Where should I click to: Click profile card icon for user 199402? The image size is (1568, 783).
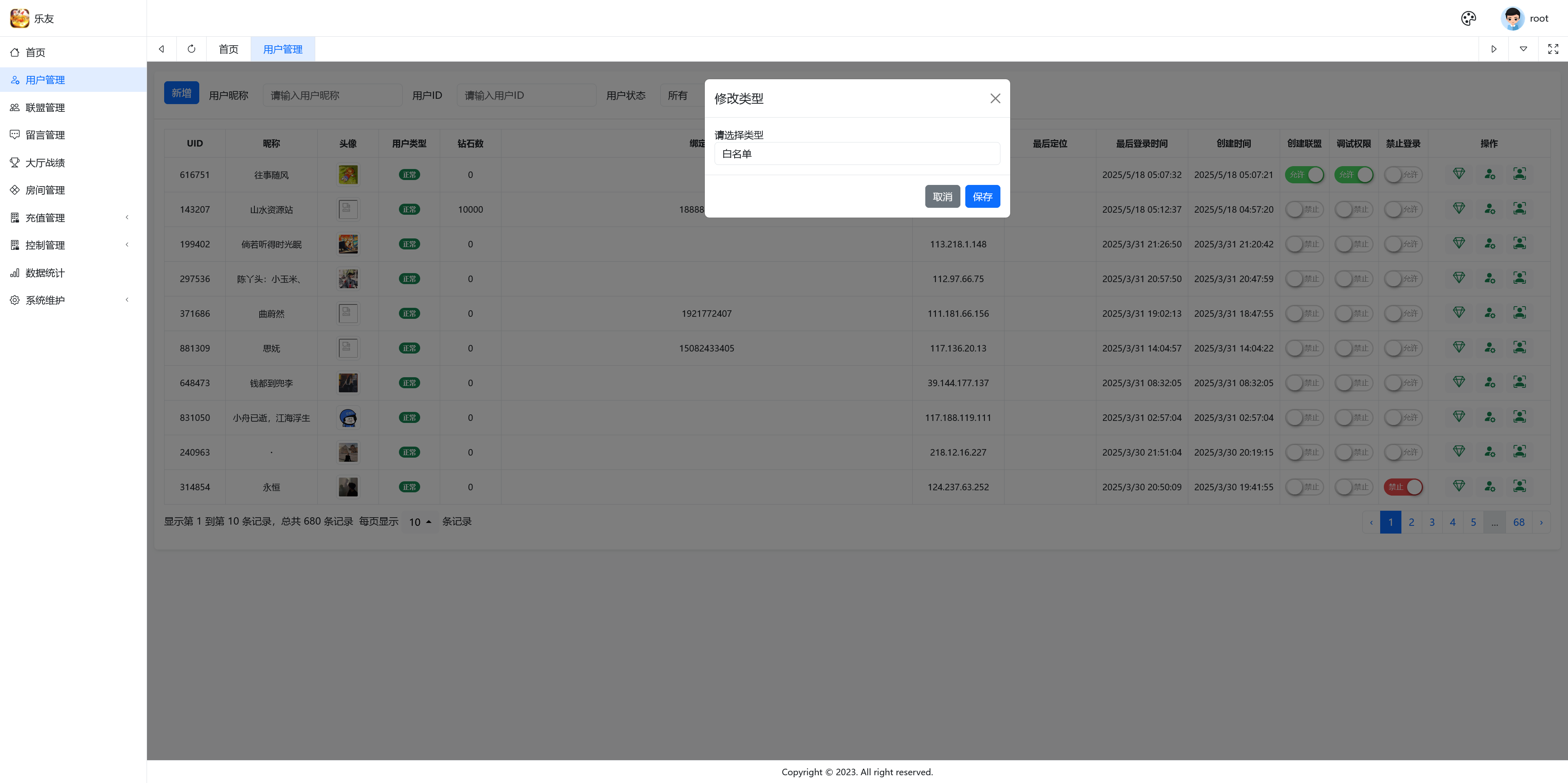[x=1519, y=243]
